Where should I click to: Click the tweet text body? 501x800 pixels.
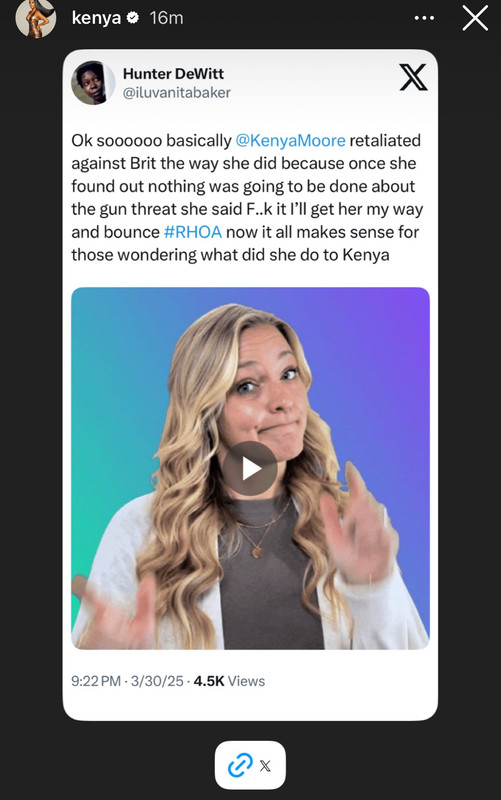coord(247,197)
